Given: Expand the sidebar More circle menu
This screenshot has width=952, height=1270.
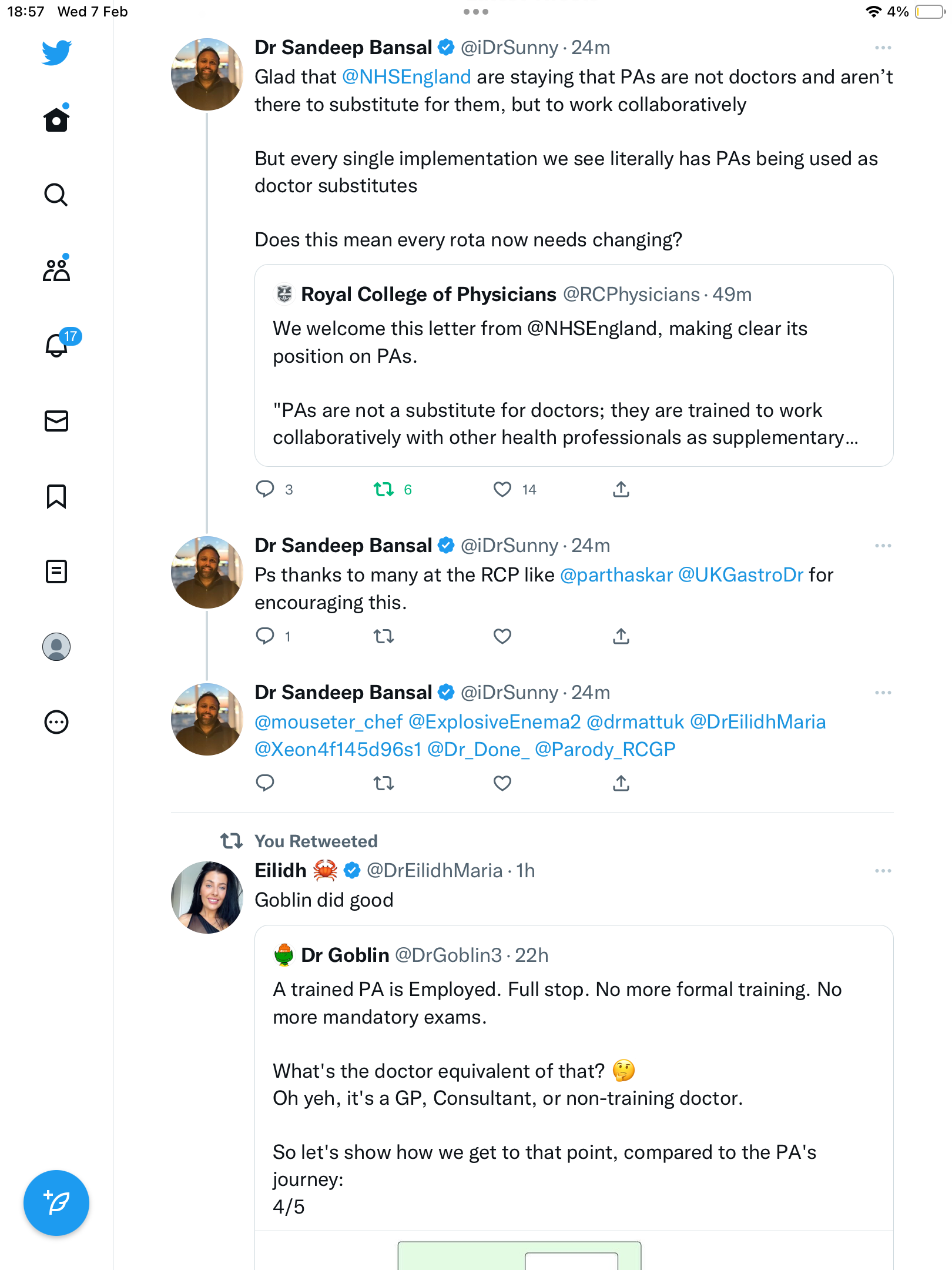Looking at the screenshot, I should tap(56, 722).
